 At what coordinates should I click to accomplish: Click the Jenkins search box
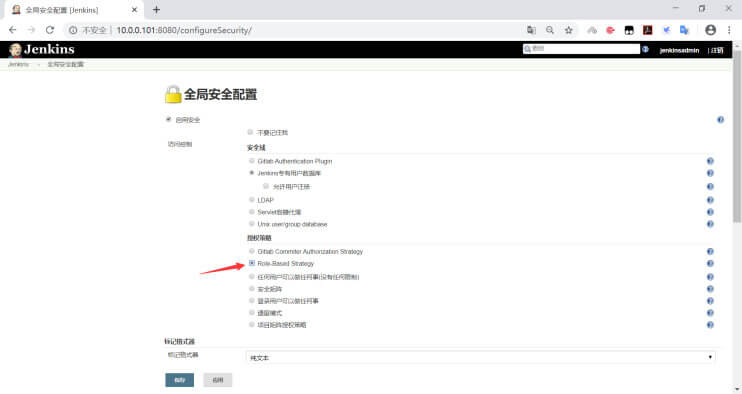point(581,49)
